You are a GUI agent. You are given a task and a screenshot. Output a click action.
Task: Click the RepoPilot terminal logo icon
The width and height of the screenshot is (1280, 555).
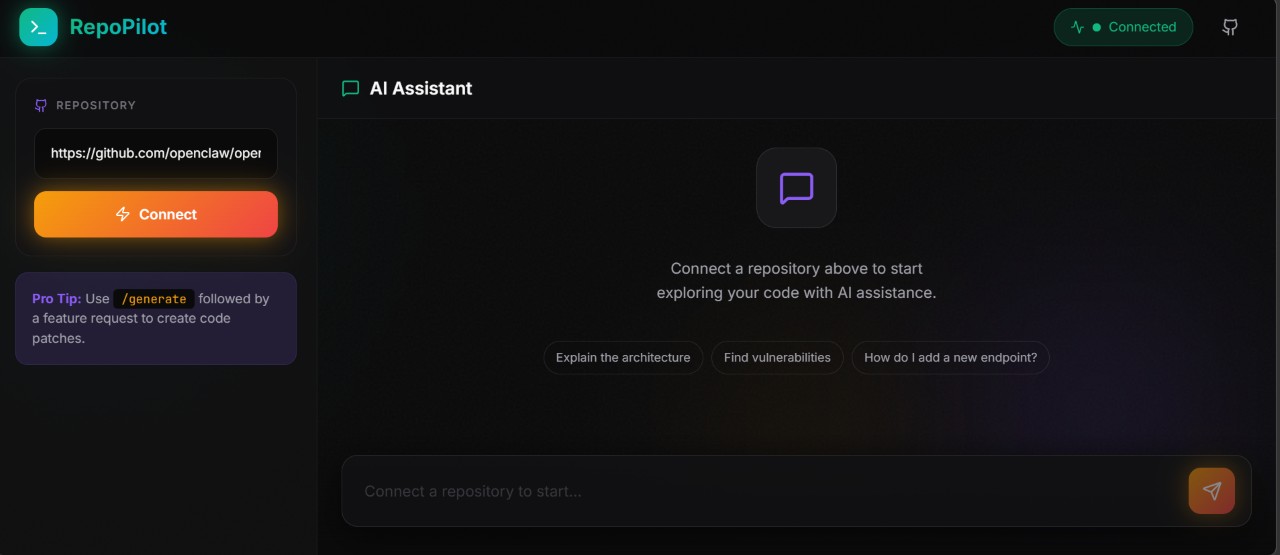point(38,27)
